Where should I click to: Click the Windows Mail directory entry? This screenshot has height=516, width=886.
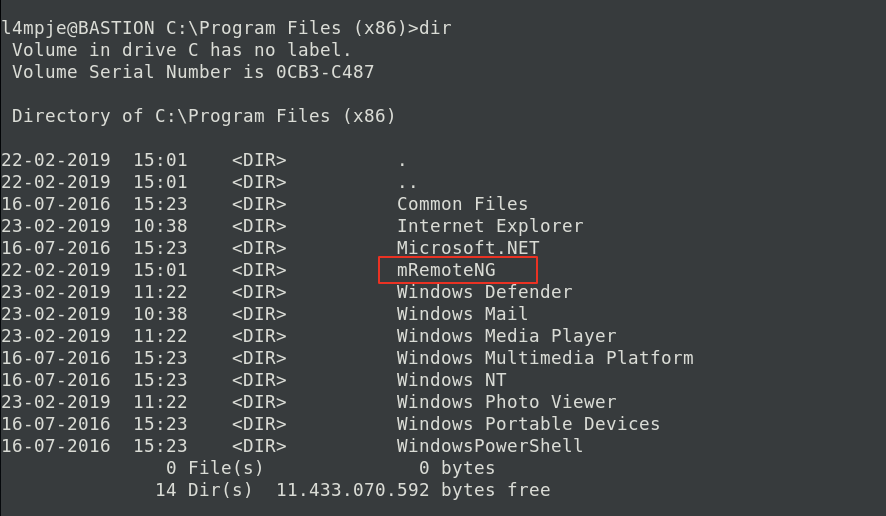(x=462, y=314)
